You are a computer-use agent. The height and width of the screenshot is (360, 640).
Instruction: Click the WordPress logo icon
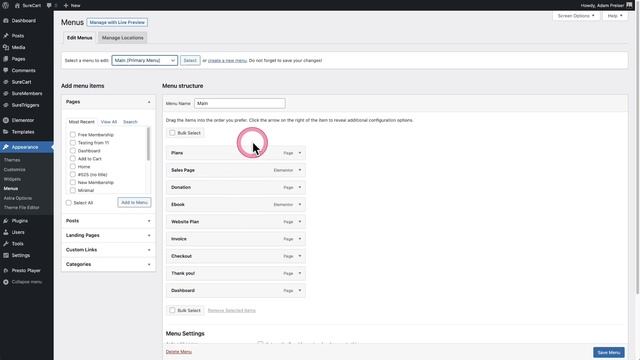click(x=6, y=5)
